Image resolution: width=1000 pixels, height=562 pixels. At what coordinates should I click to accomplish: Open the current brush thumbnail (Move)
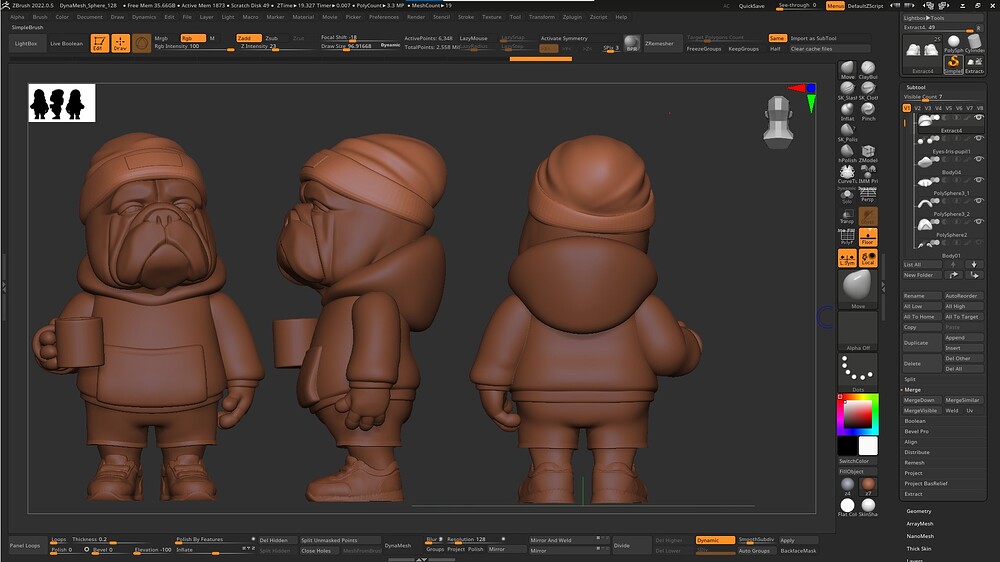pos(857,288)
